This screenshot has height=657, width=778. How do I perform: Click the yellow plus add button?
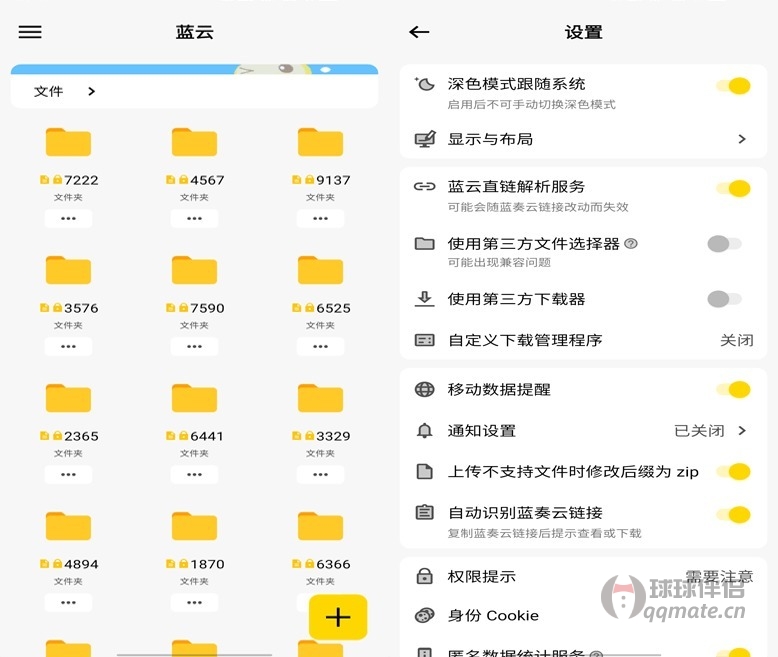[x=338, y=616]
